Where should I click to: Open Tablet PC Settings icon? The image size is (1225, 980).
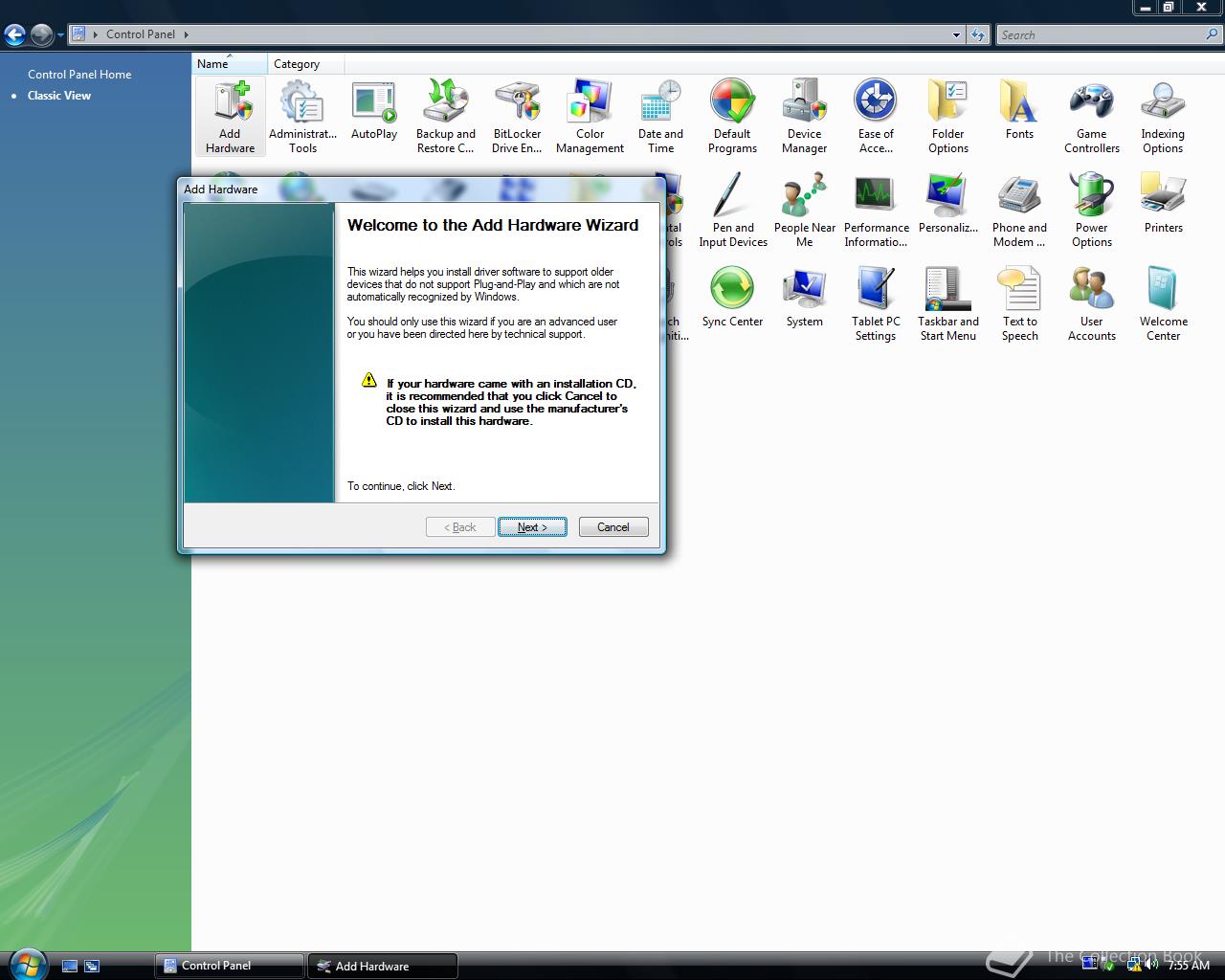coord(876,303)
